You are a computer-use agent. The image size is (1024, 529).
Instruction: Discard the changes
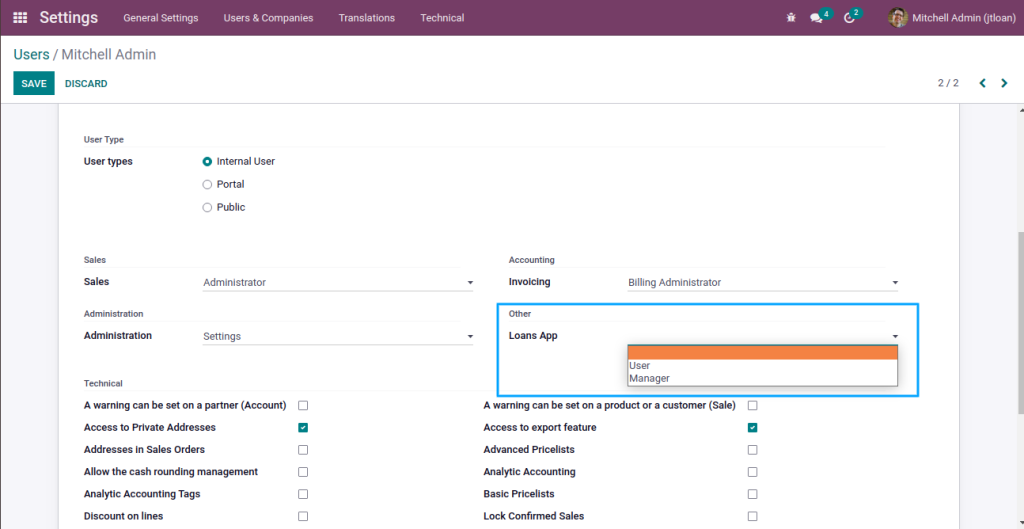click(x=86, y=84)
